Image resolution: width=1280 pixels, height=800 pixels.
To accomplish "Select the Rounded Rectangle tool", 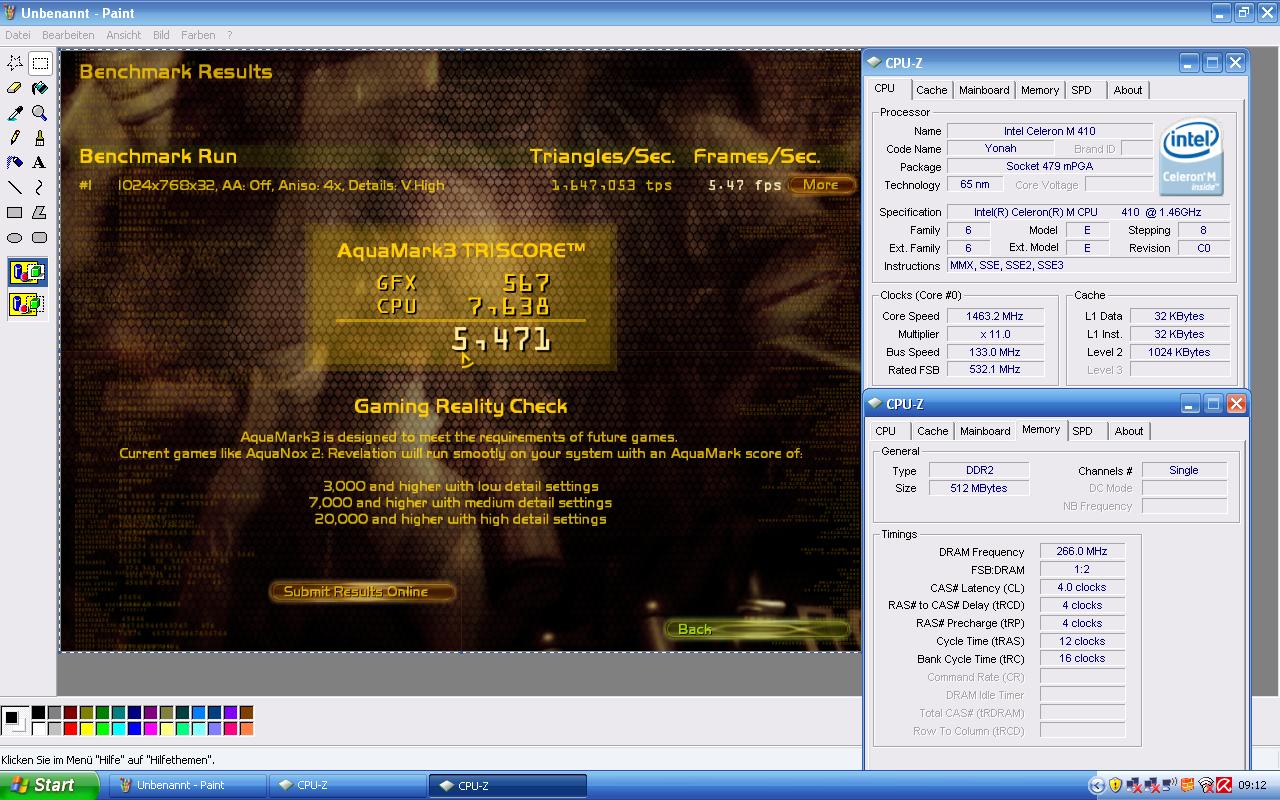I will (x=40, y=238).
